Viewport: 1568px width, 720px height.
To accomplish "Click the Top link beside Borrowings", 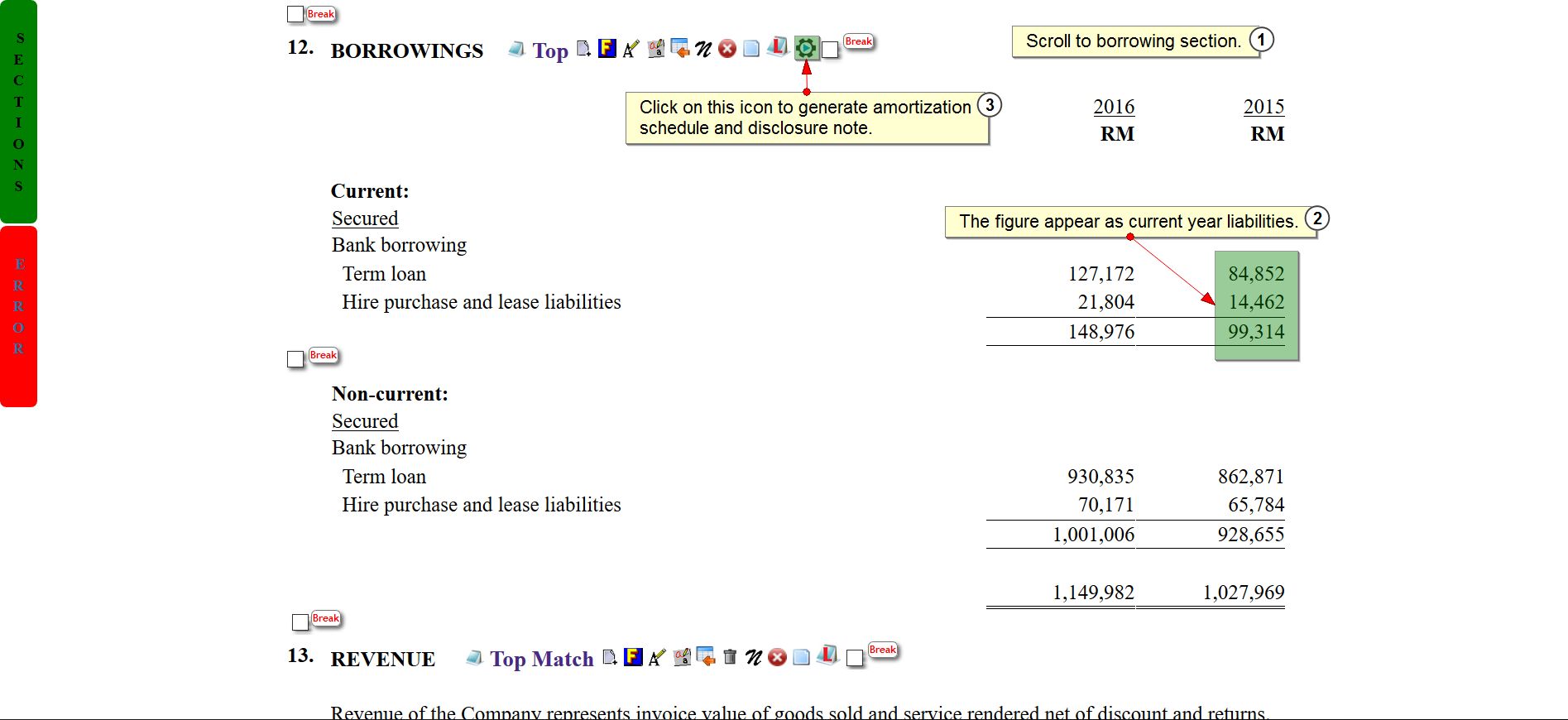I will click(x=550, y=51).
